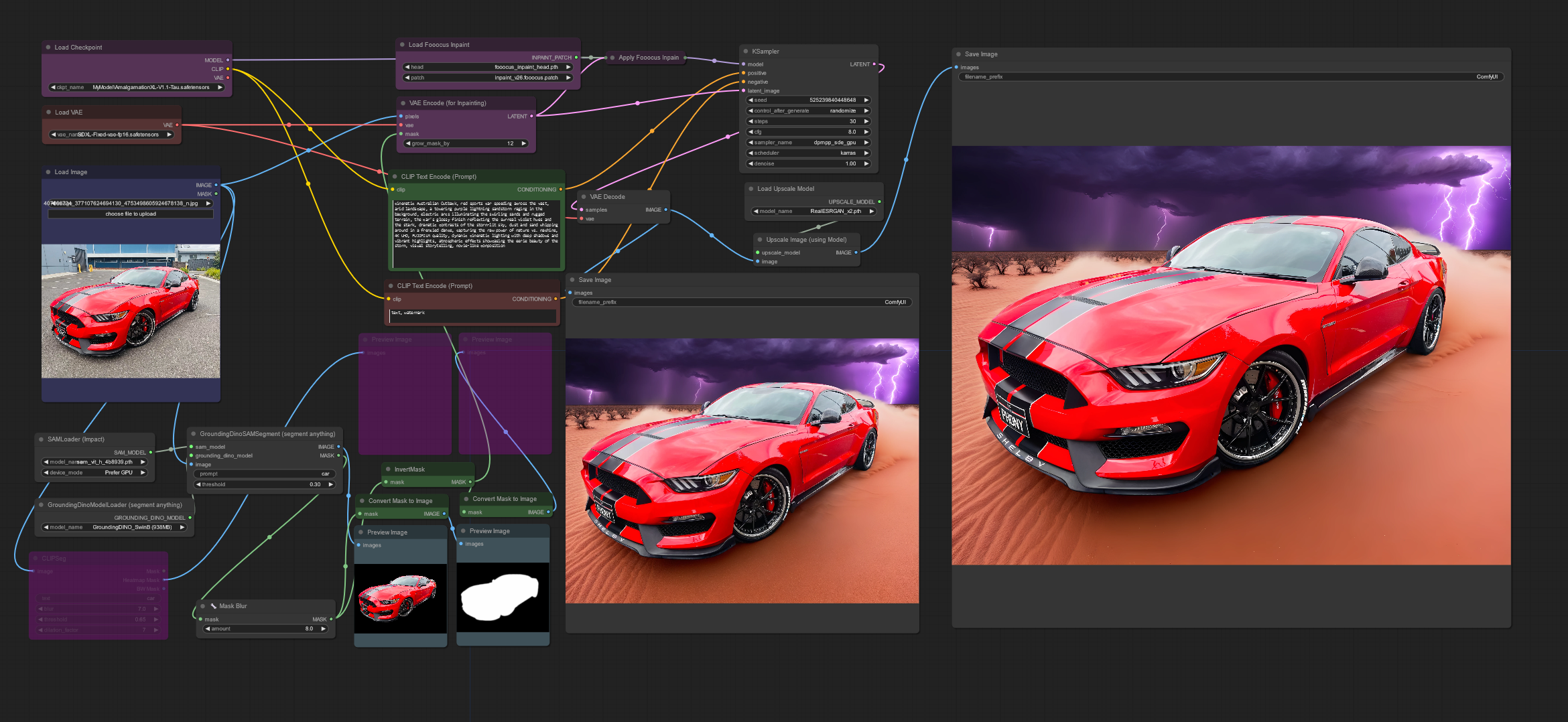Click the SAMLoader (Impact) node's title dot
The width and height of the screenshot is (1568, 722).
pyautogui.click(x=41, y=439)
